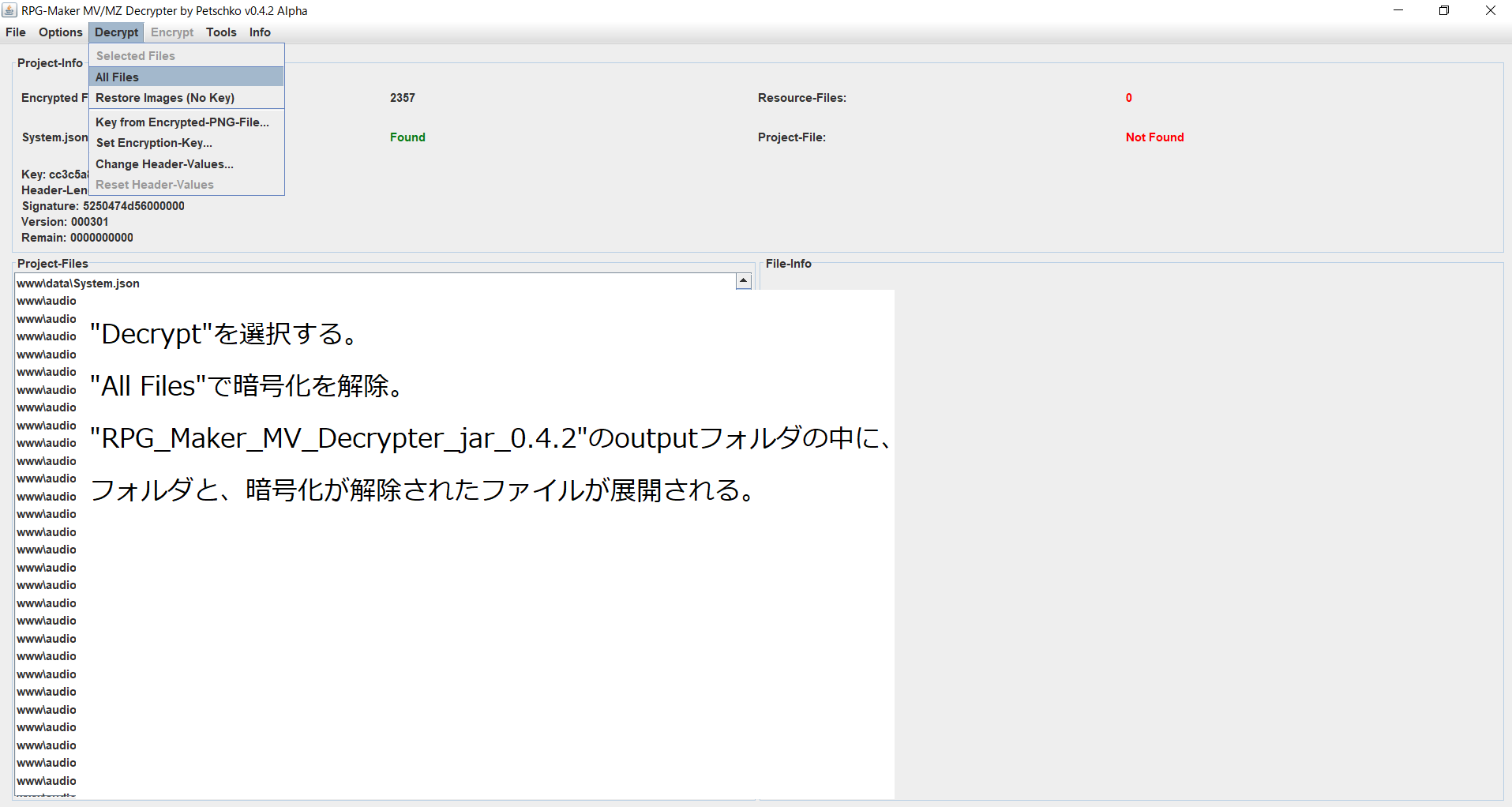Click the Resource-Files: label
Viewport: 1512px width, 807px height.
[801, 98]
